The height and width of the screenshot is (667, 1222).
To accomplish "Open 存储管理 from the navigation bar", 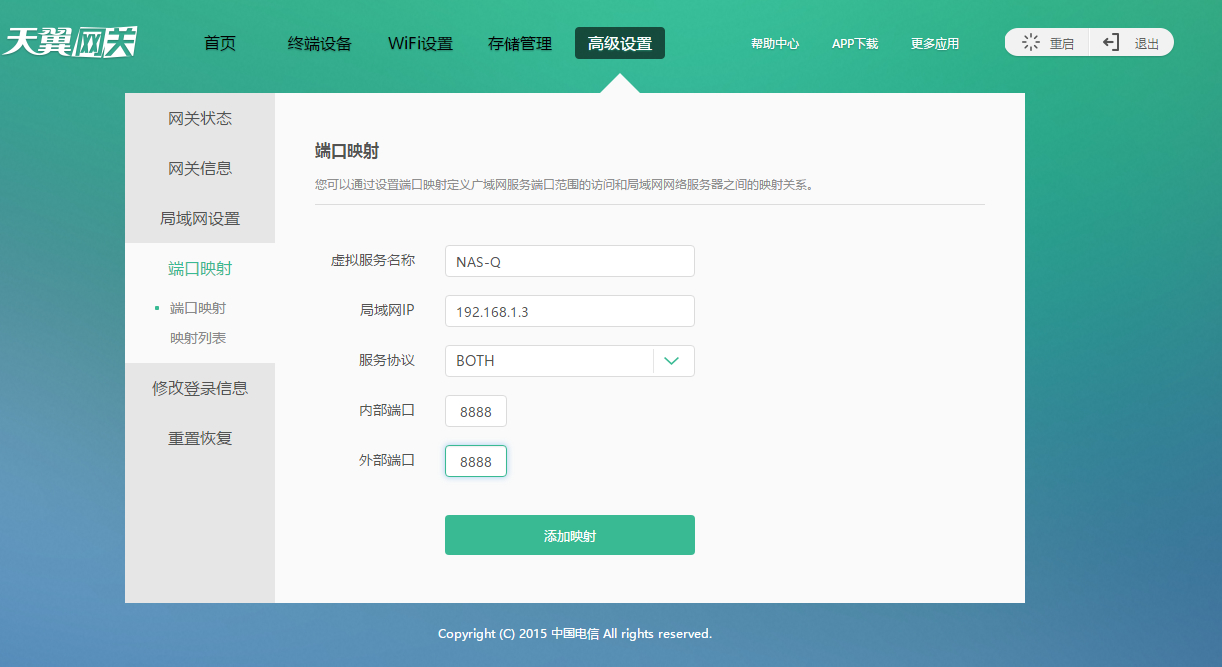I will point(519,43).
